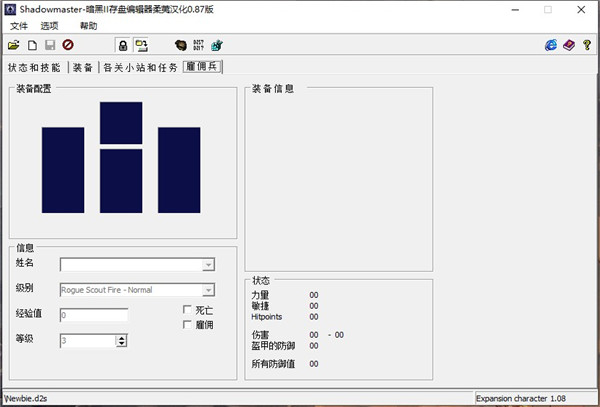Click the yellow swap-arrows toolbar icon
Screen dimensions: 600x407
141,46
